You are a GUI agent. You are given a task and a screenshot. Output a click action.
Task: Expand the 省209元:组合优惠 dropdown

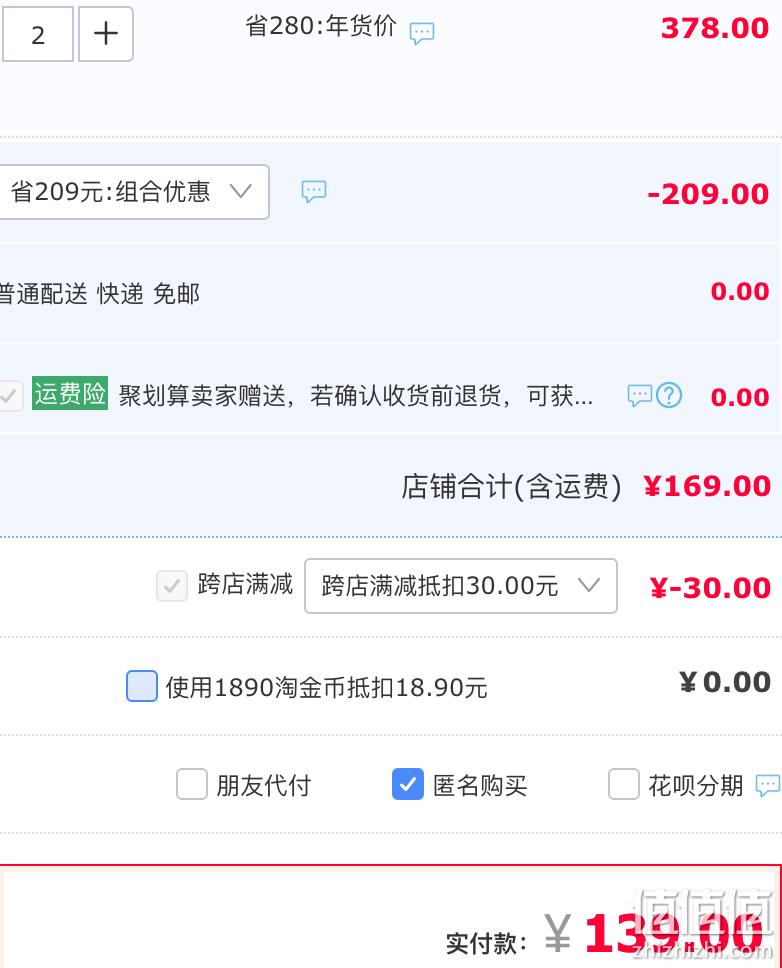tap(133, 192)
